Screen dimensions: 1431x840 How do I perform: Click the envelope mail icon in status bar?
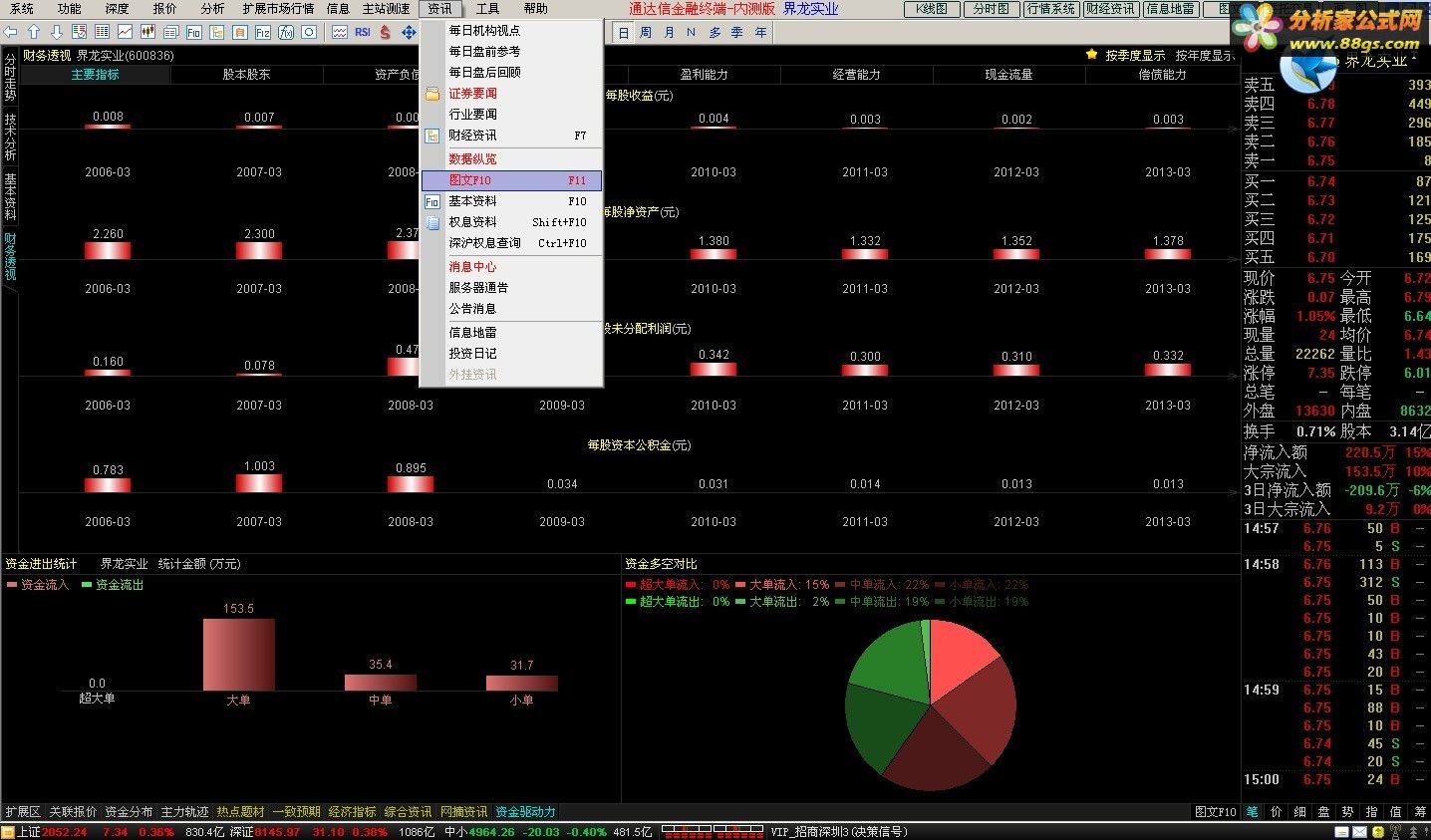(1359, 832)
